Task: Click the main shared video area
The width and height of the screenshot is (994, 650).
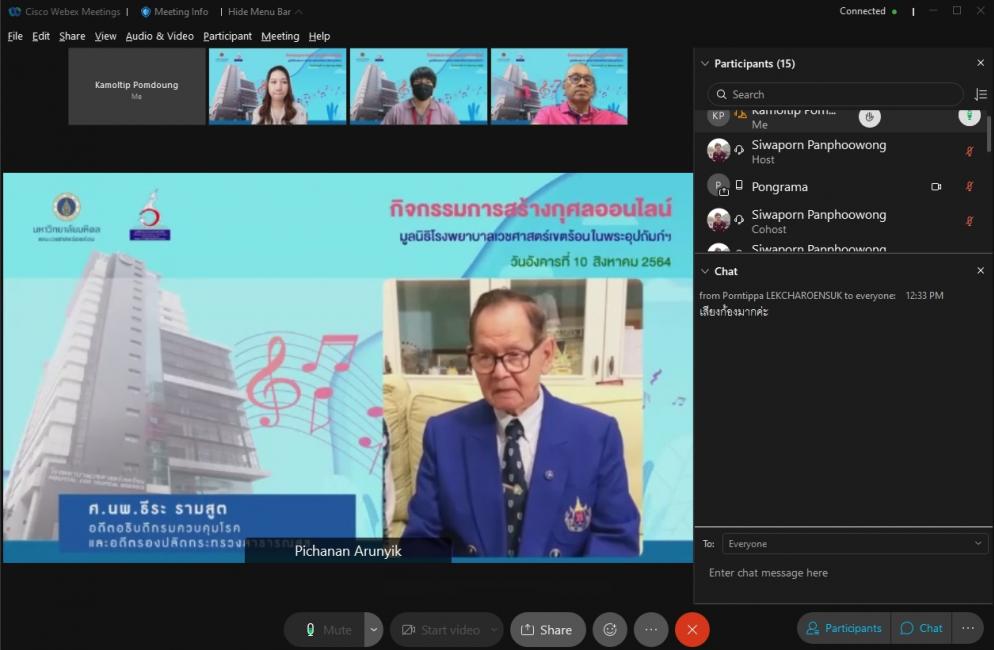Action: pyautogui.click(x=347, y=368)
